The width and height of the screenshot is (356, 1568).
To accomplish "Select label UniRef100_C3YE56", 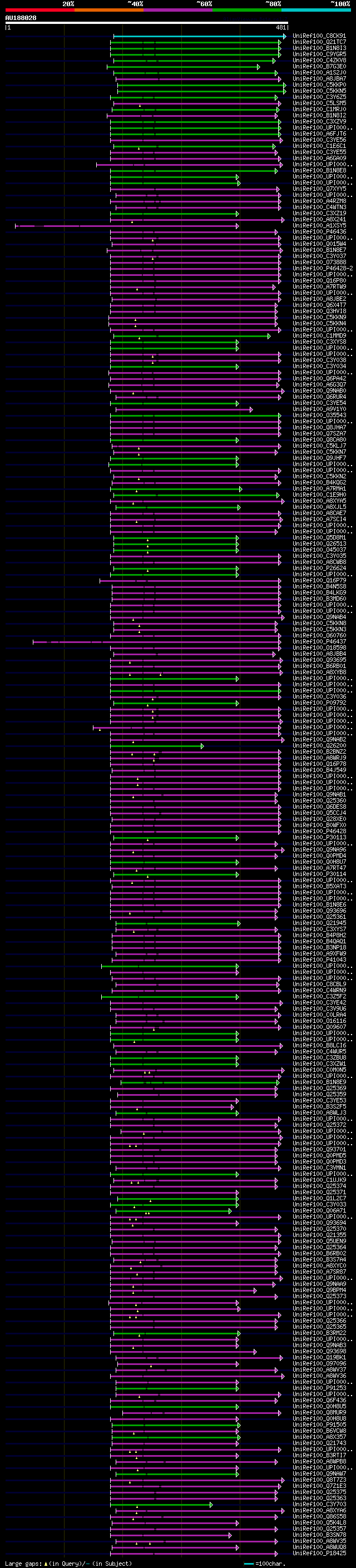I will tap(319, 140).
